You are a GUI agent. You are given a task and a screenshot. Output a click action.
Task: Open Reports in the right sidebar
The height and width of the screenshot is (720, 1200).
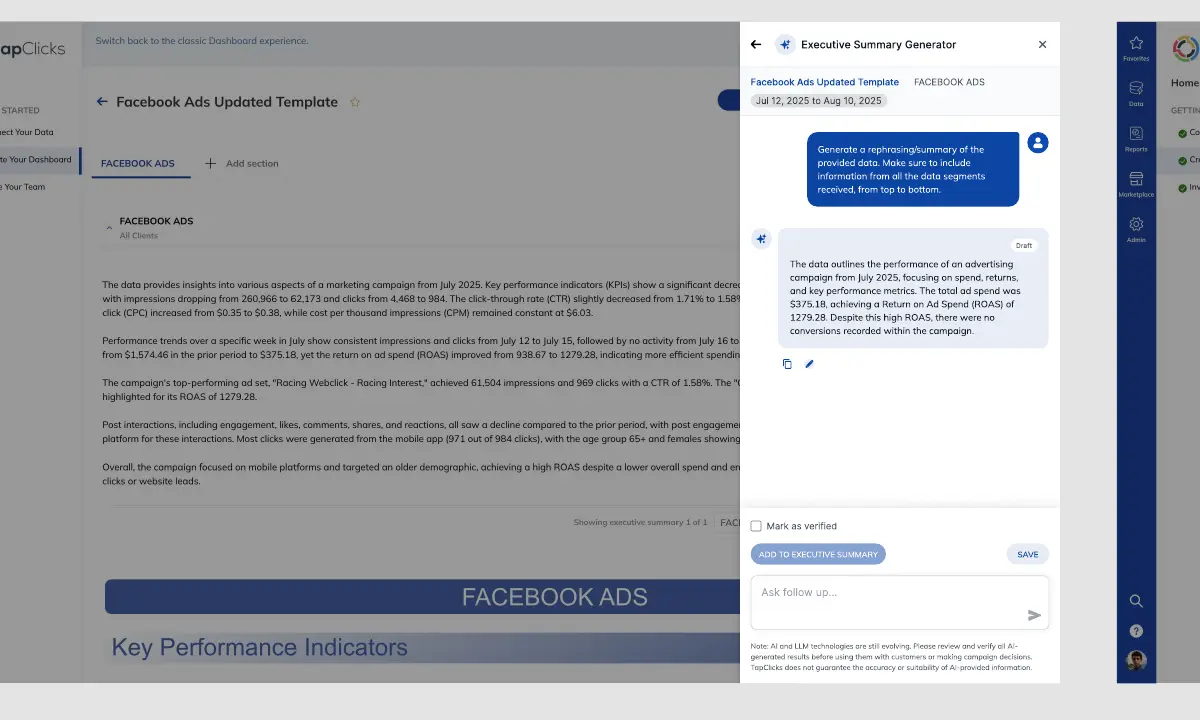click(1136, 138)
